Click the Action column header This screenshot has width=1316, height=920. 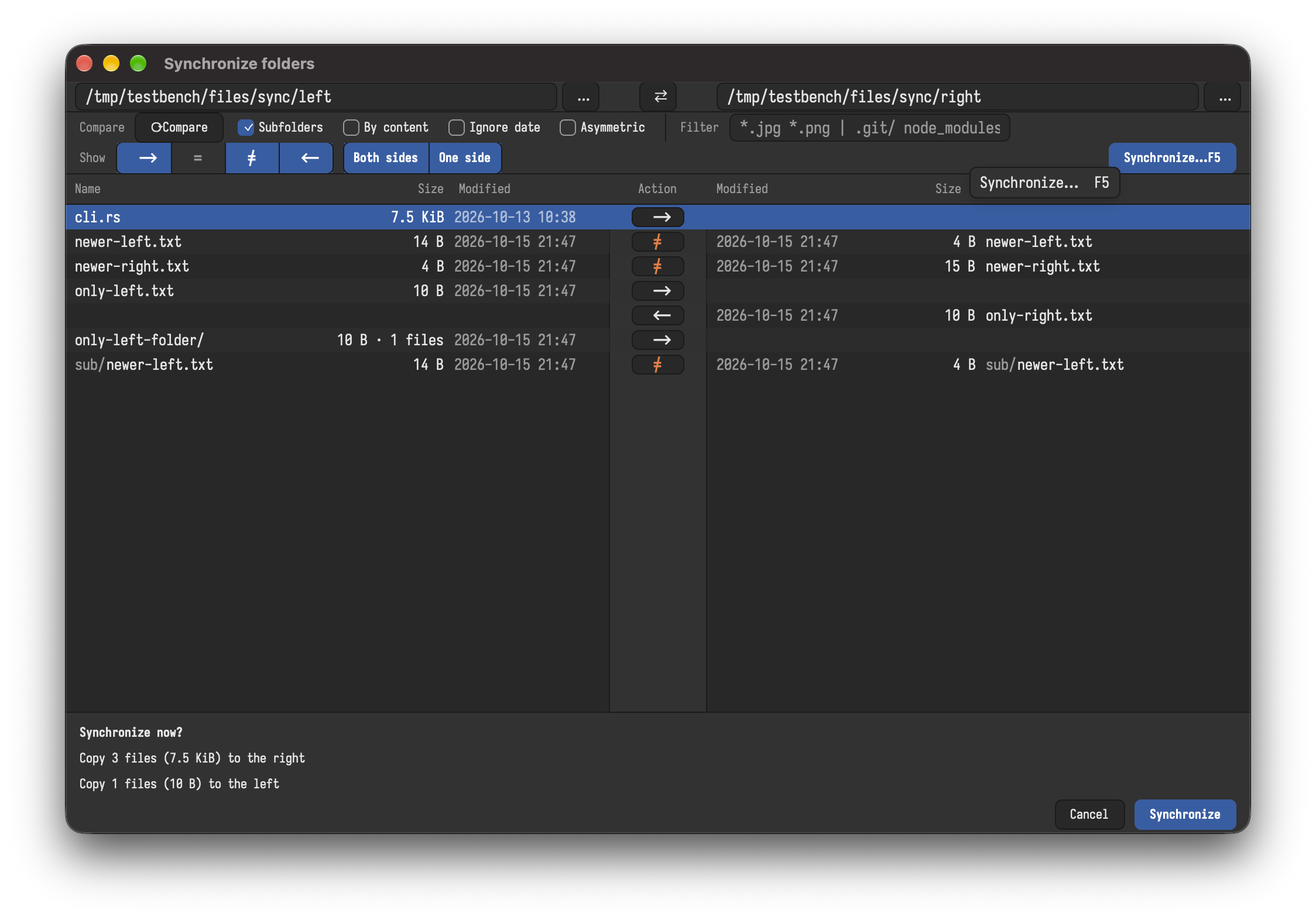point(657,189)
